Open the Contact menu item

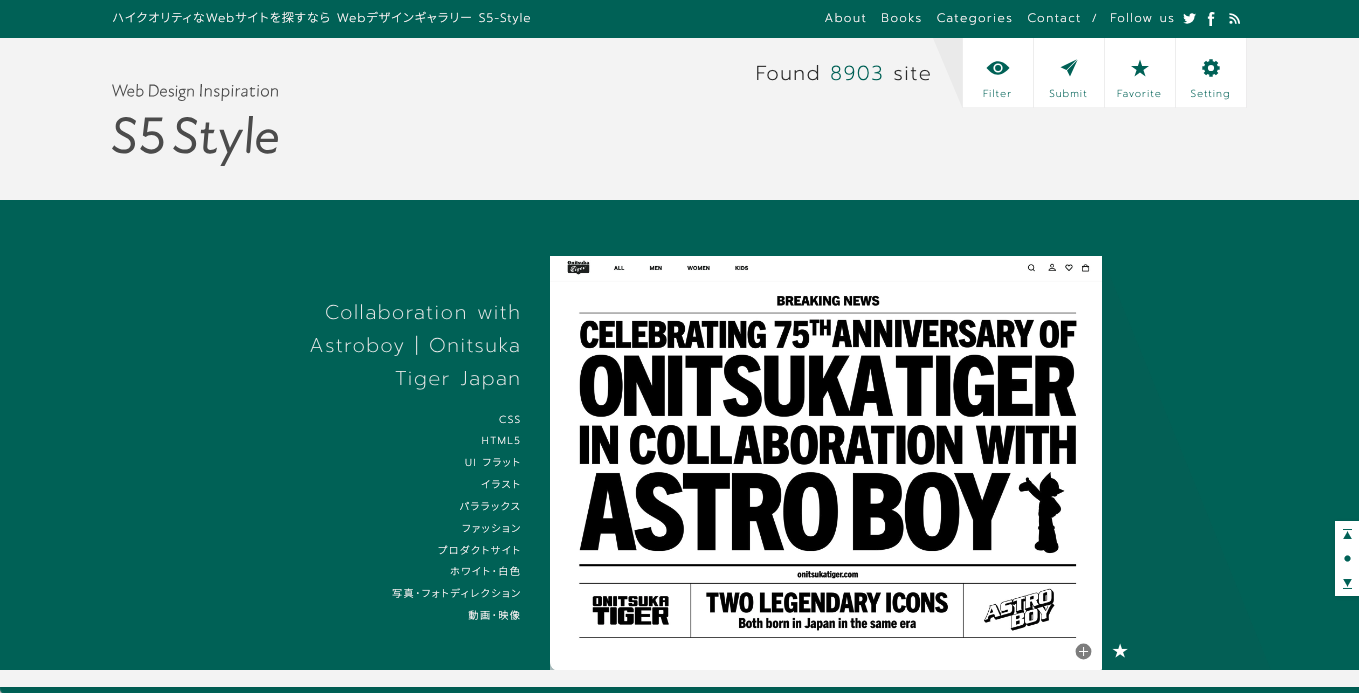pos(1054,18)
